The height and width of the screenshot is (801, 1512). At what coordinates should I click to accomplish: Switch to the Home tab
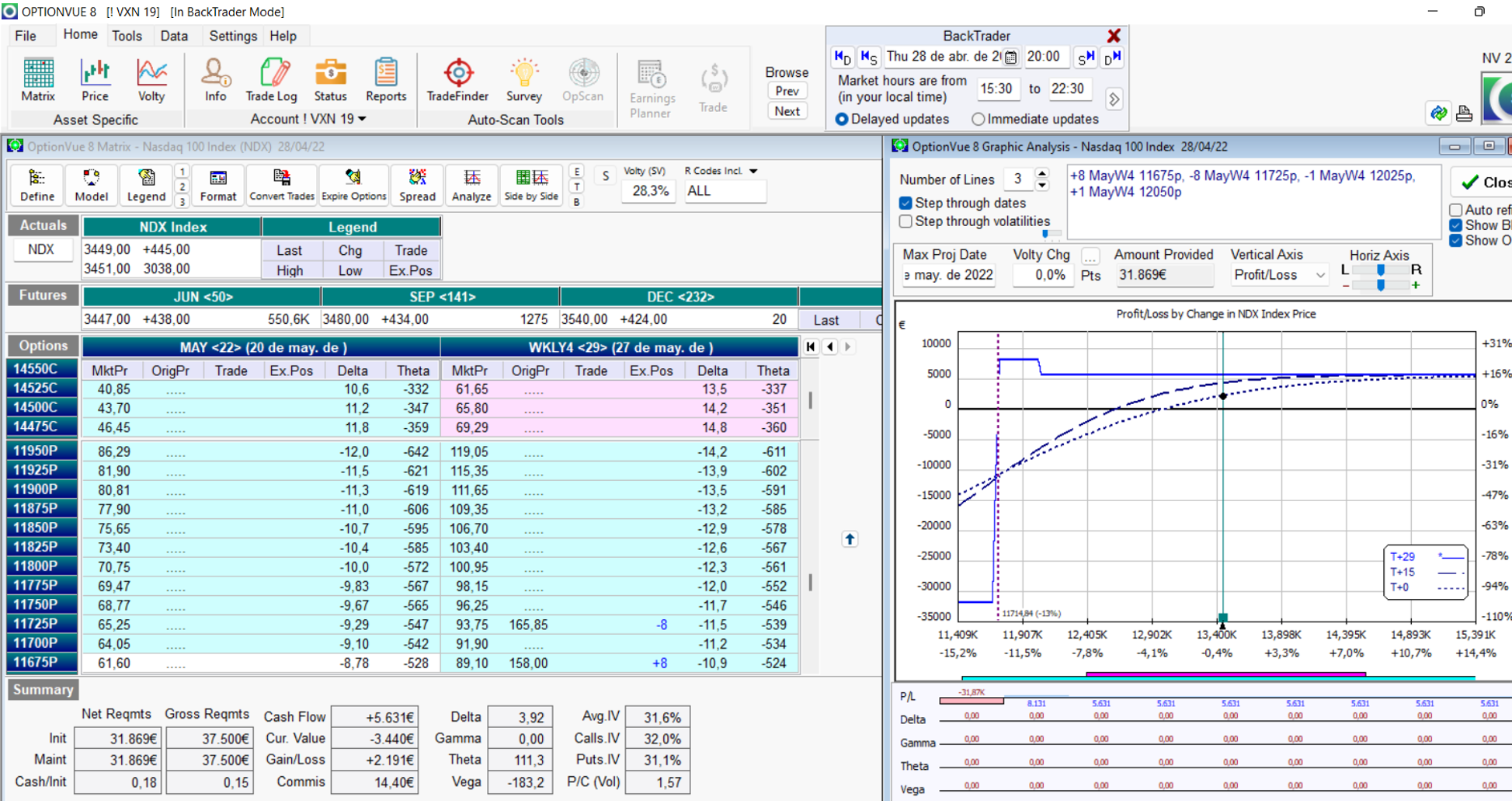point(80,35)
